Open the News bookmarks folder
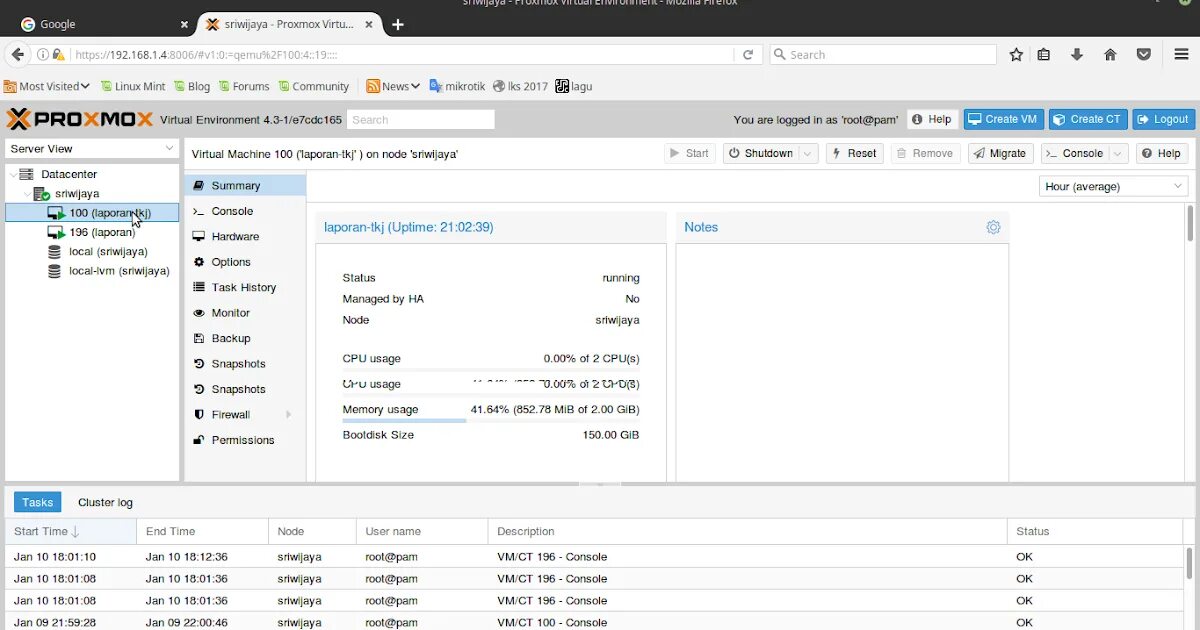This screenshot has width=1200, height=630. coord(394,86)
